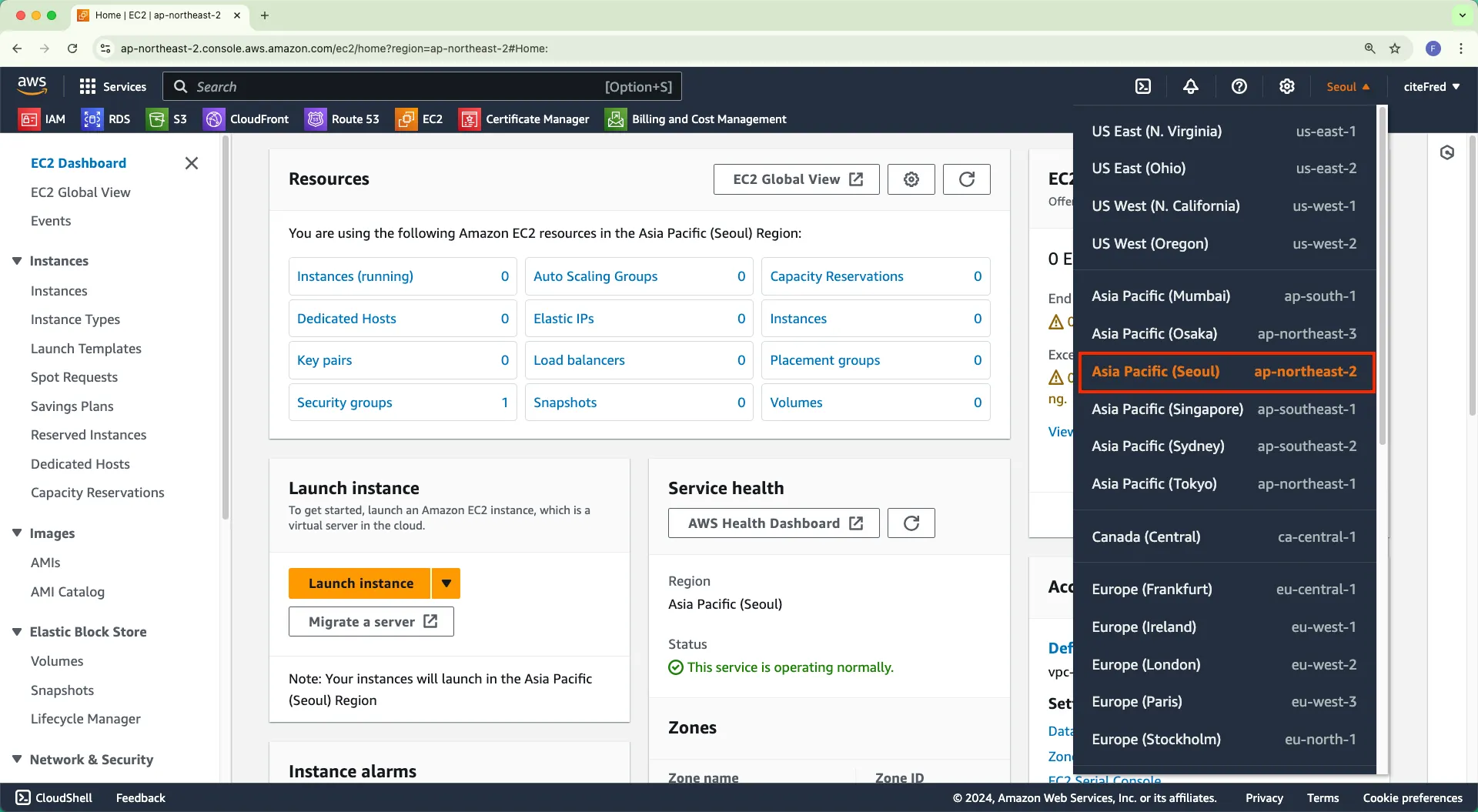The width and height of the screenshot is (1478, 812).
Task: Open the CloudFront shortcut
Action: coord(246,119)
